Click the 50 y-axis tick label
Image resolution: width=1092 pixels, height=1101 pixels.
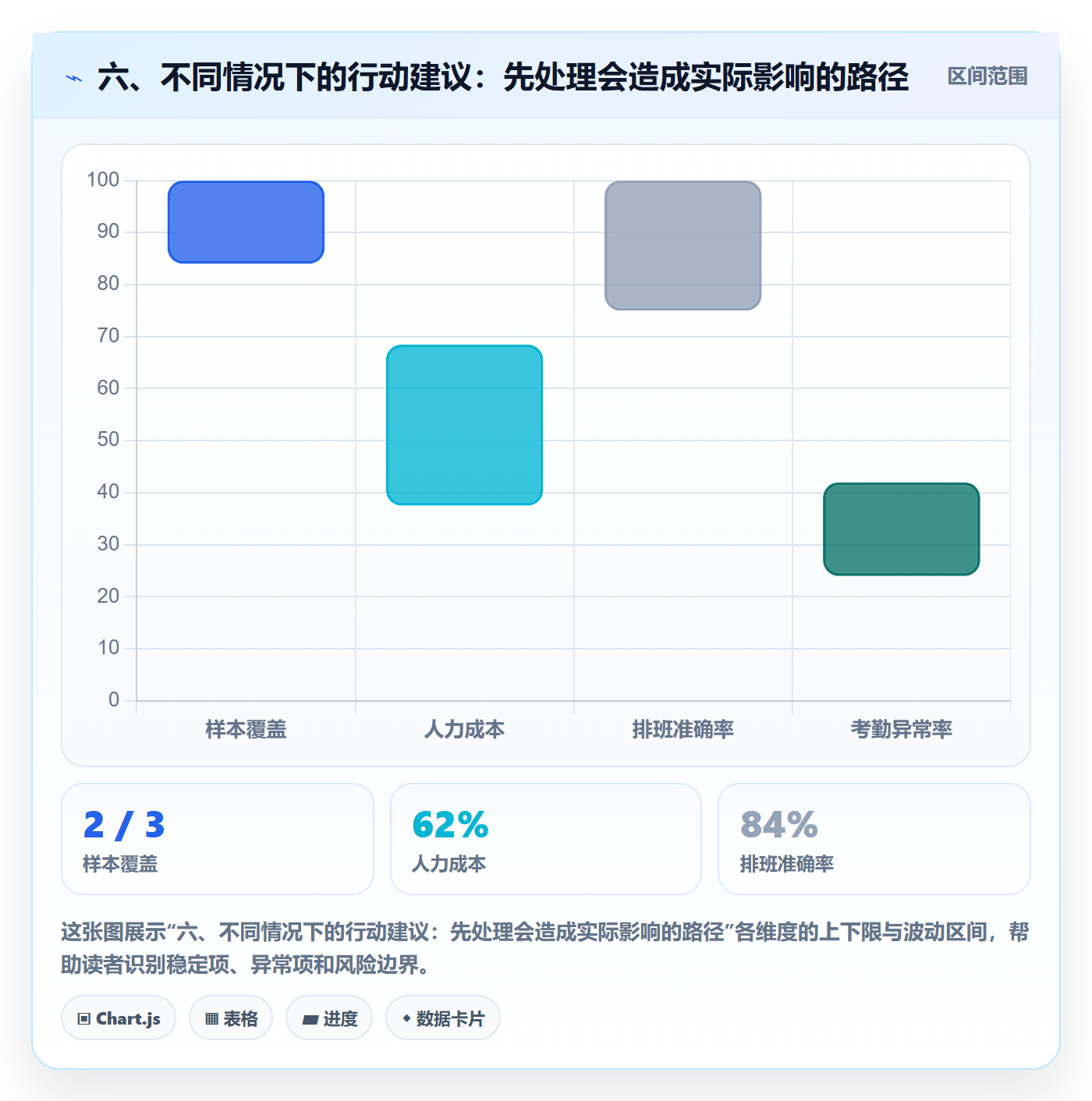[108, 440]
